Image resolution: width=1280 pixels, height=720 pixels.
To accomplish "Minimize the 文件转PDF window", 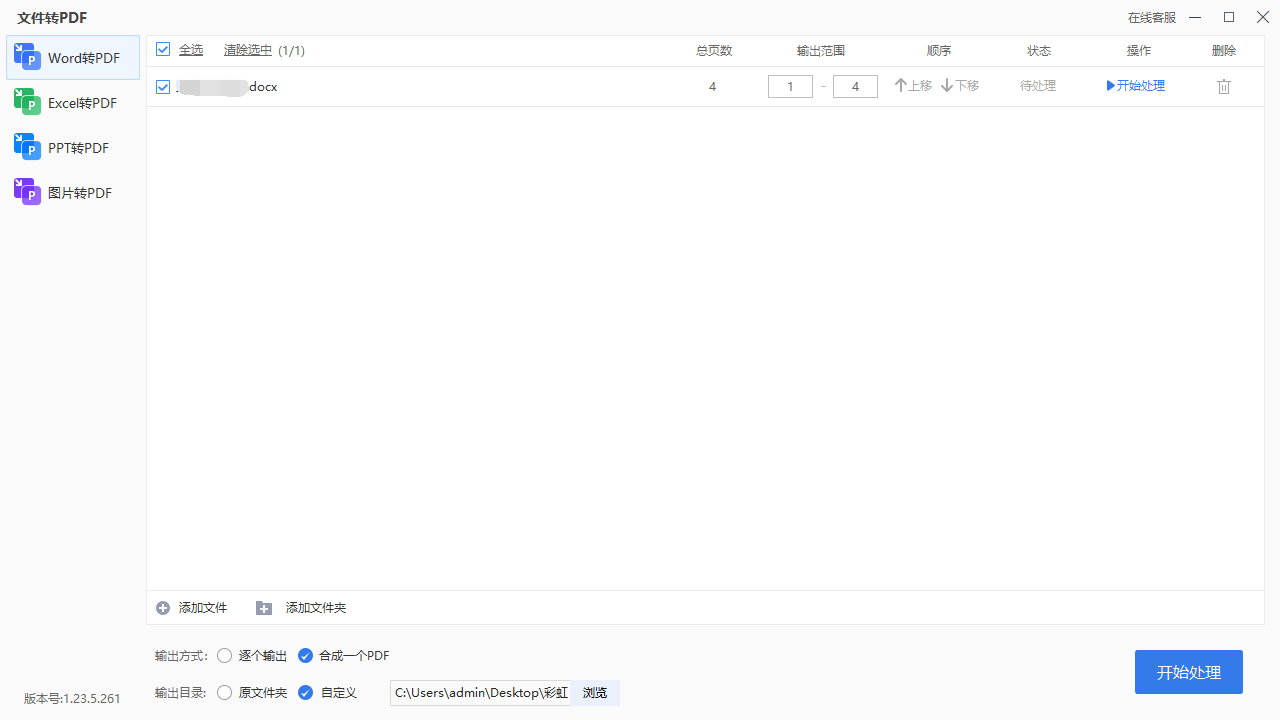I will [1195, 18].
